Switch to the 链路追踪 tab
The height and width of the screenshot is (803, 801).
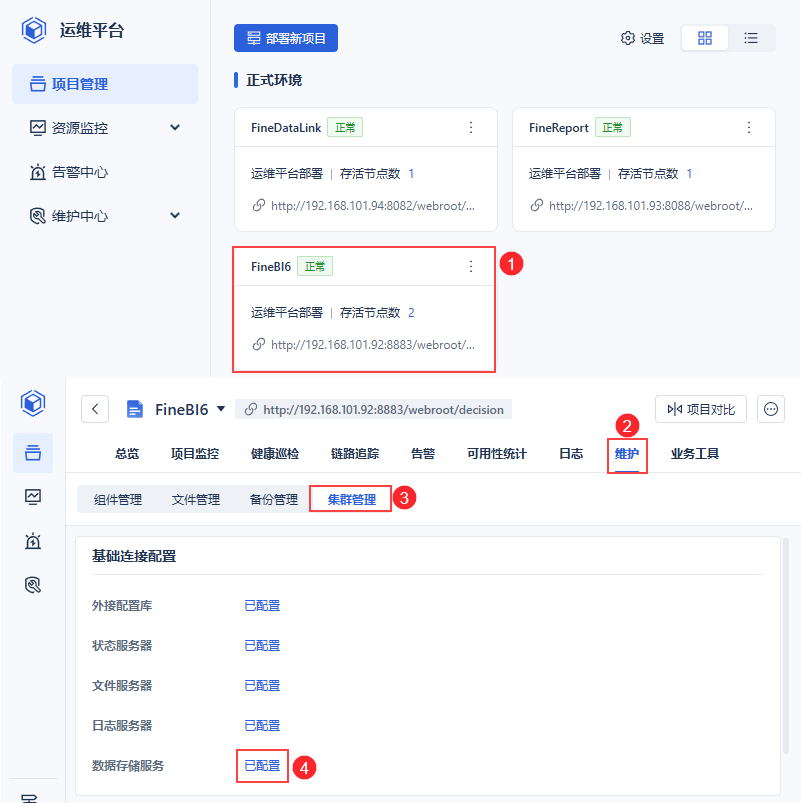point(355,454)
